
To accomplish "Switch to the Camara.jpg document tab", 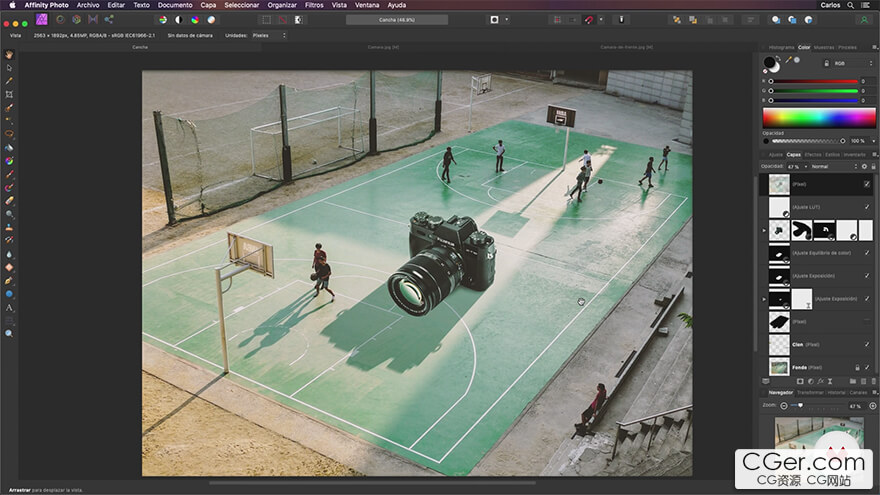I will point(384,47).
